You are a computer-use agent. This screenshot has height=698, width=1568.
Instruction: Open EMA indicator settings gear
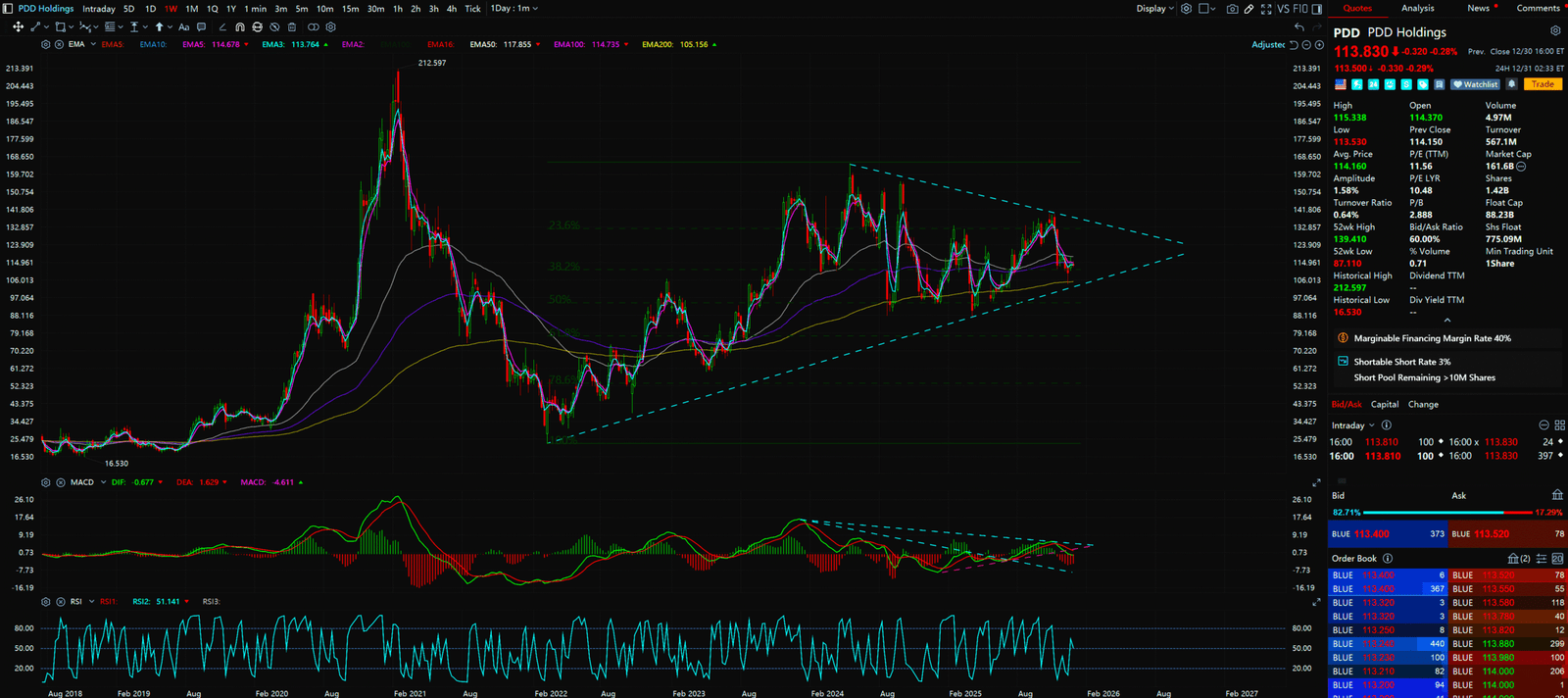(46, 44)
